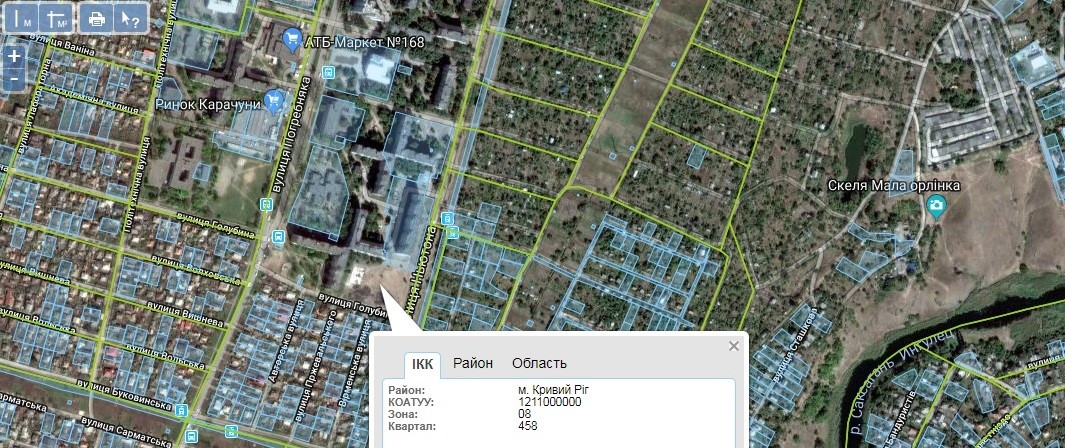Switch to the Район tab

(x=472, y=363)
